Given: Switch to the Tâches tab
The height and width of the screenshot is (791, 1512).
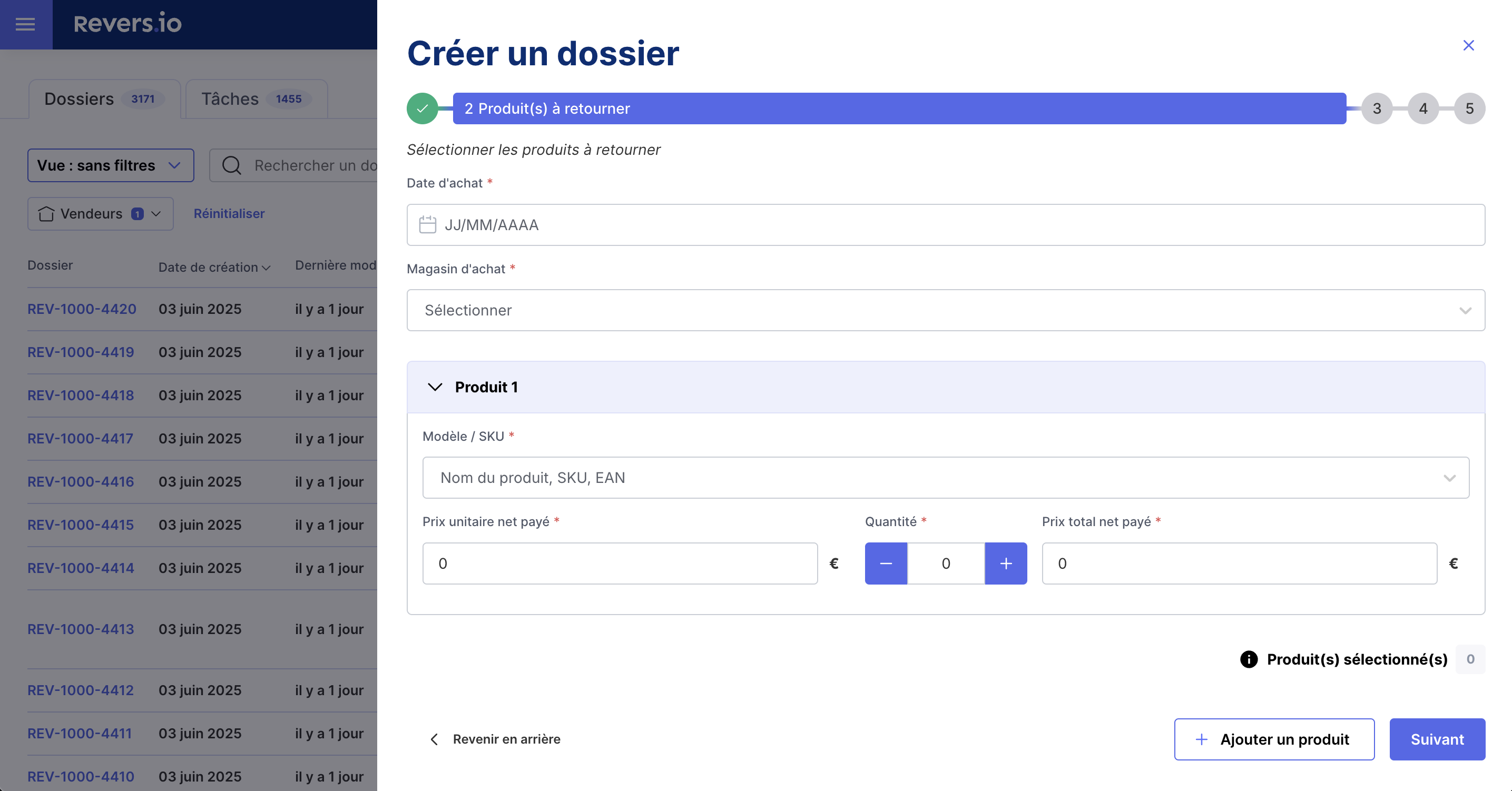Looking at the screenshot, I should pyautogui.click(x=257, y=98).
